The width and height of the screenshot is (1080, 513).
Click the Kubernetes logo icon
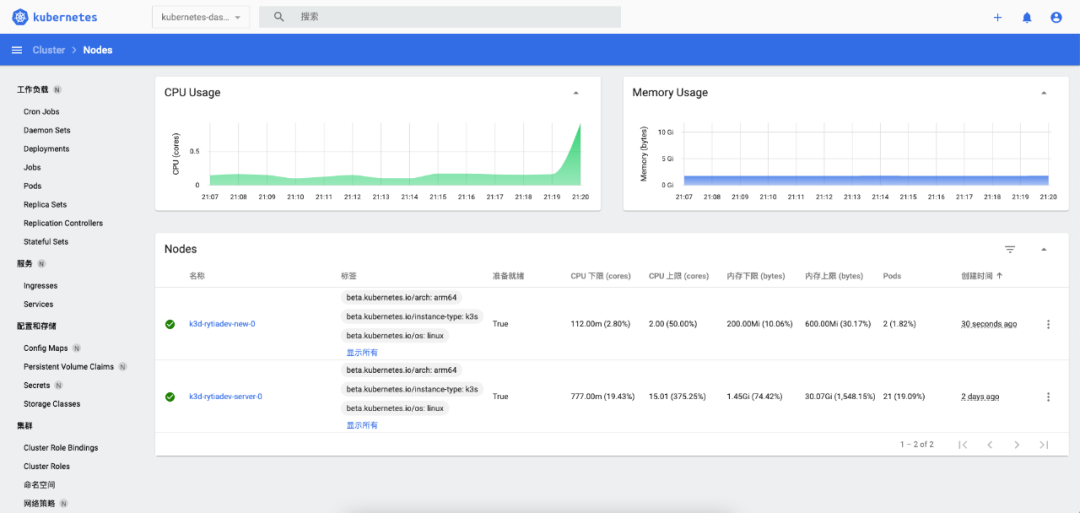pos(19,17)
